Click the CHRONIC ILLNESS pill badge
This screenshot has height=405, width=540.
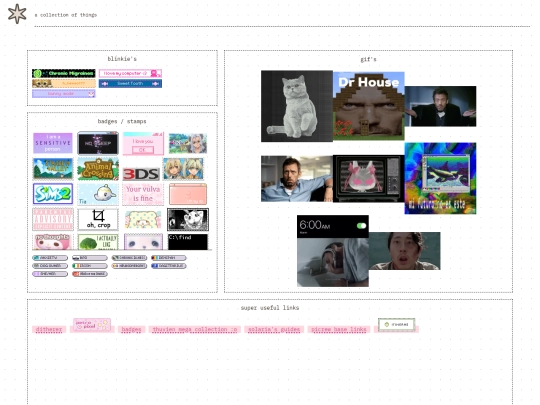point(129,258)
